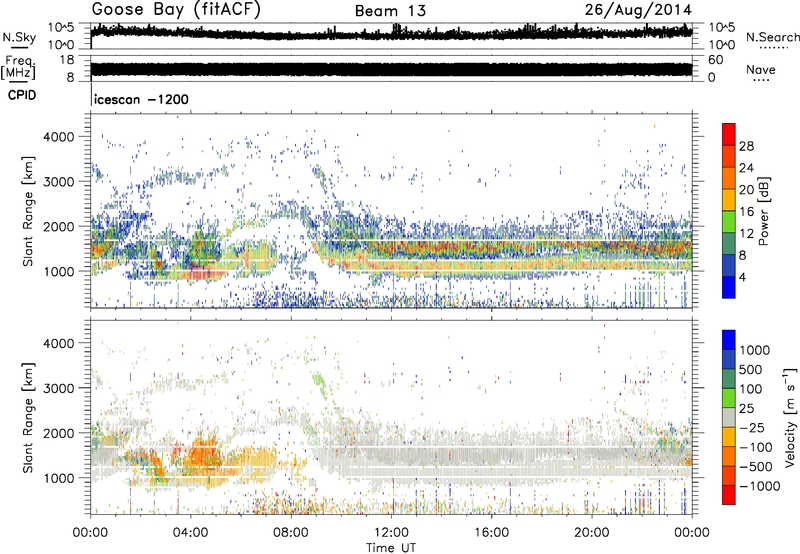Click the black frequency band plot
Image resolution: width=800 pixels, height=554 pixels.
391,70
